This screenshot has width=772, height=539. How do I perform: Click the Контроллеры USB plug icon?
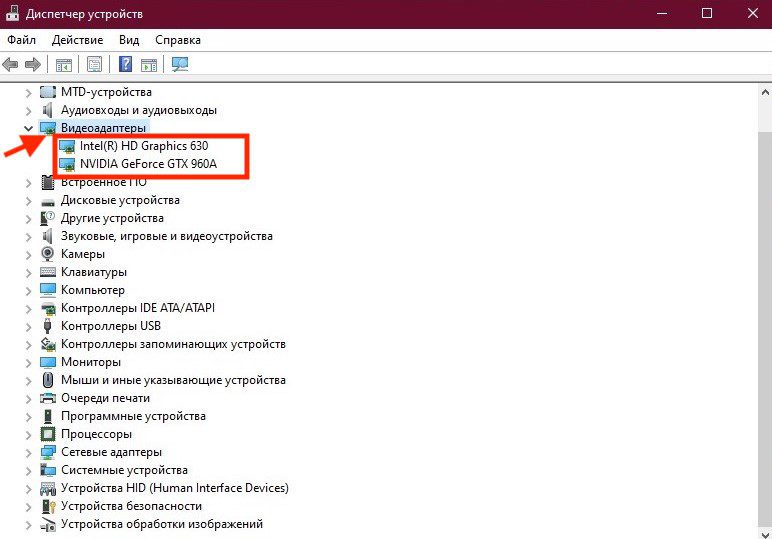tap(48, 326)
